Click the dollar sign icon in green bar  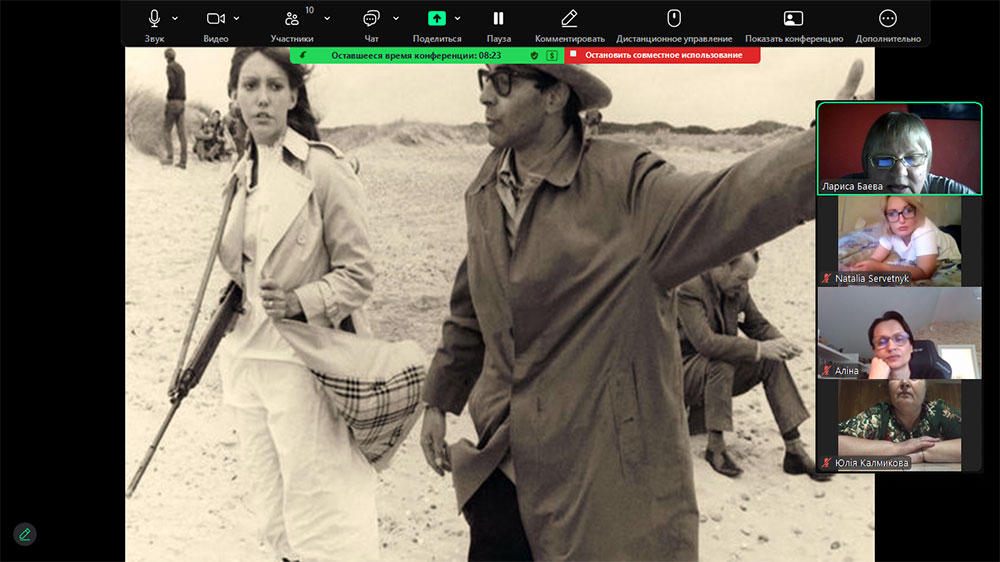tap(552, 55)
